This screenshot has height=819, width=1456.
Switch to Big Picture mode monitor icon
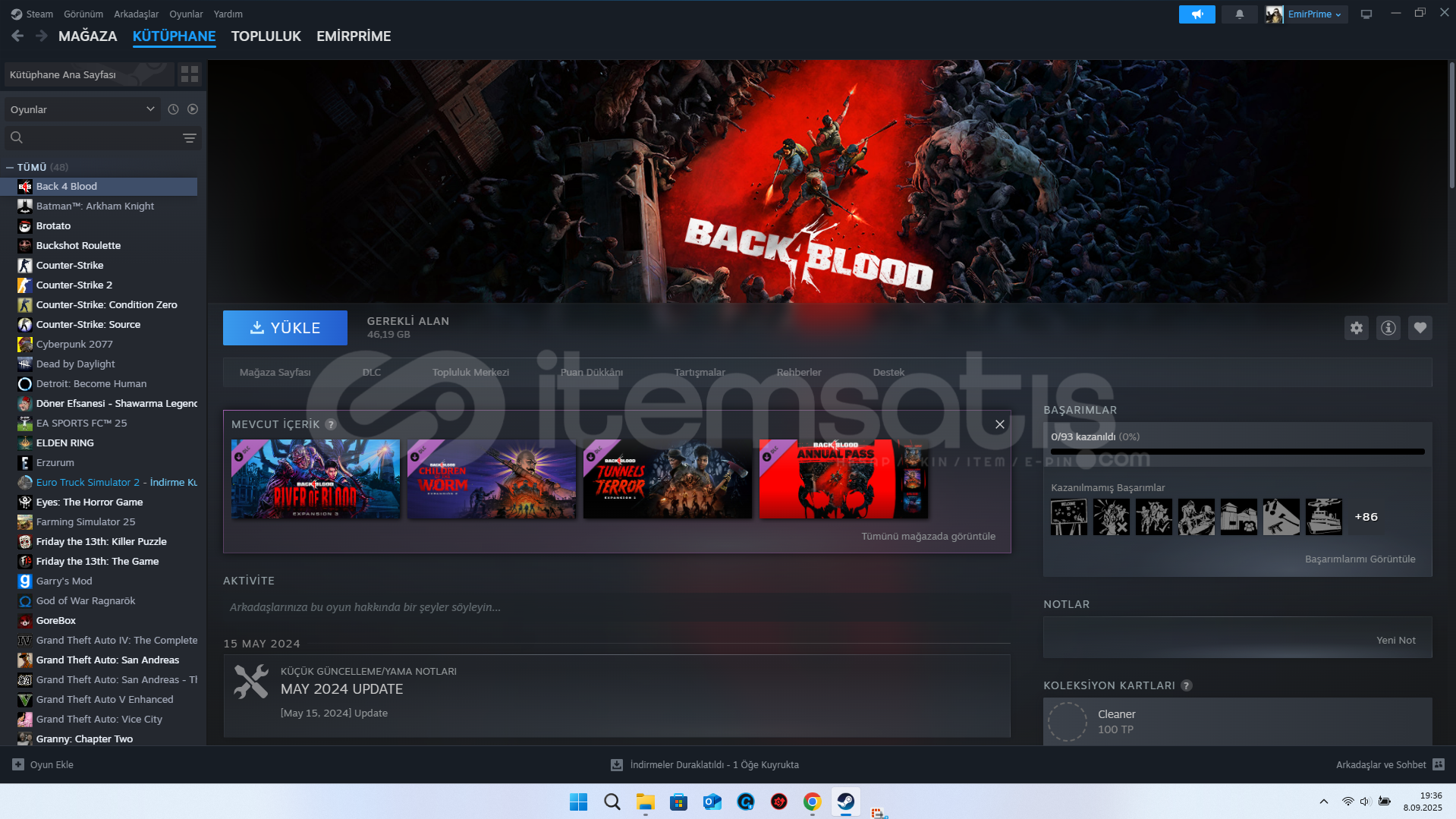(x=1366, y=14)
